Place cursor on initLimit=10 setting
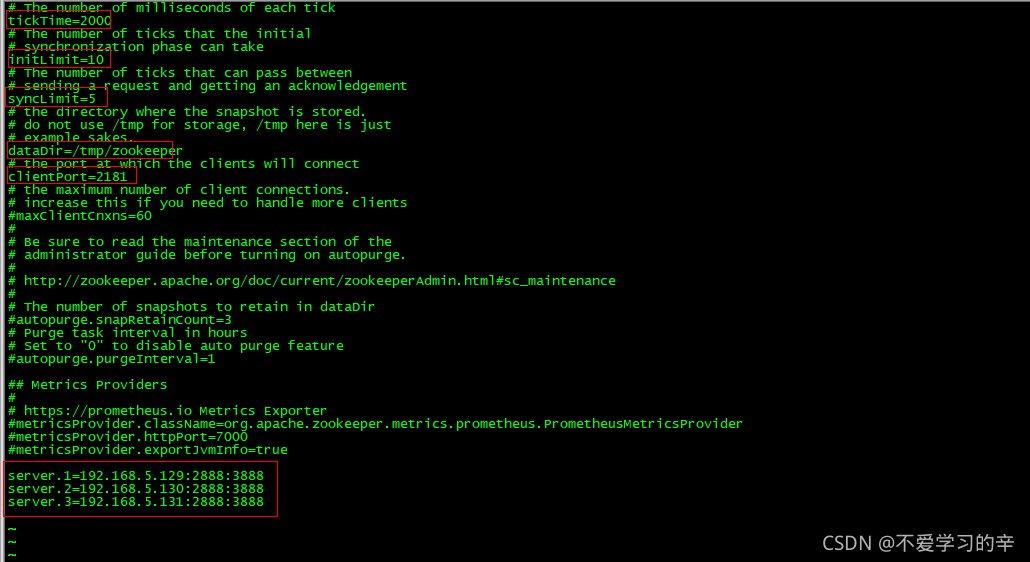The width and height of the screenshot is (1030, 562). point(56,60)
